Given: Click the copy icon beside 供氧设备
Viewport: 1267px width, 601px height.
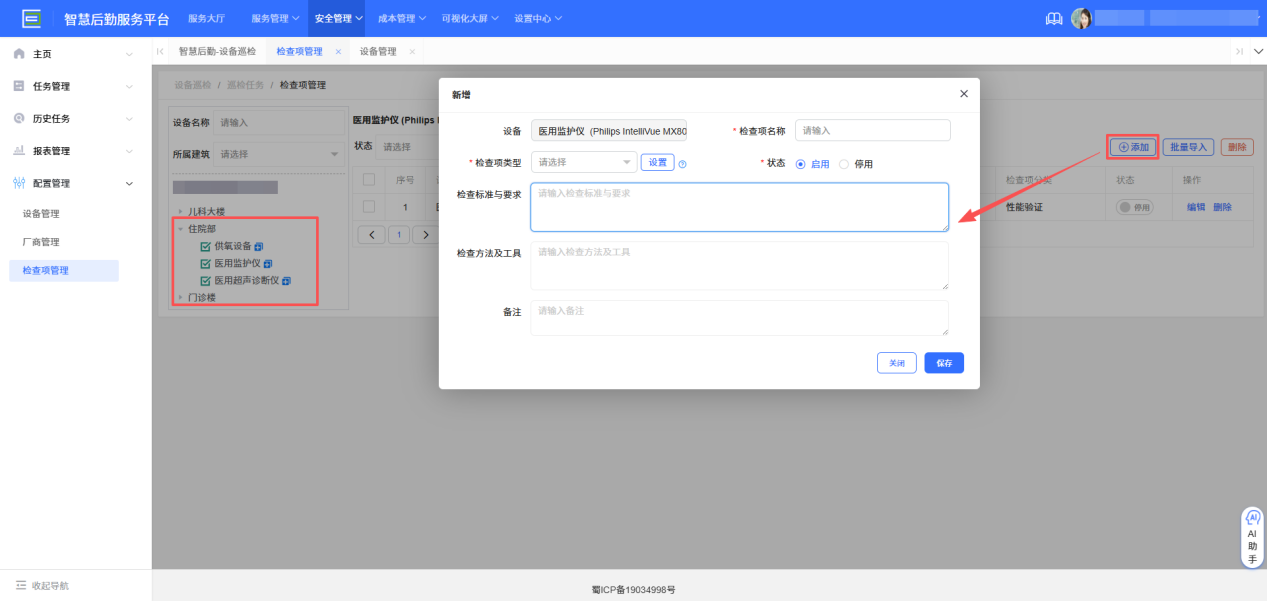Looking at the screenshot, I should coord(260,247).
